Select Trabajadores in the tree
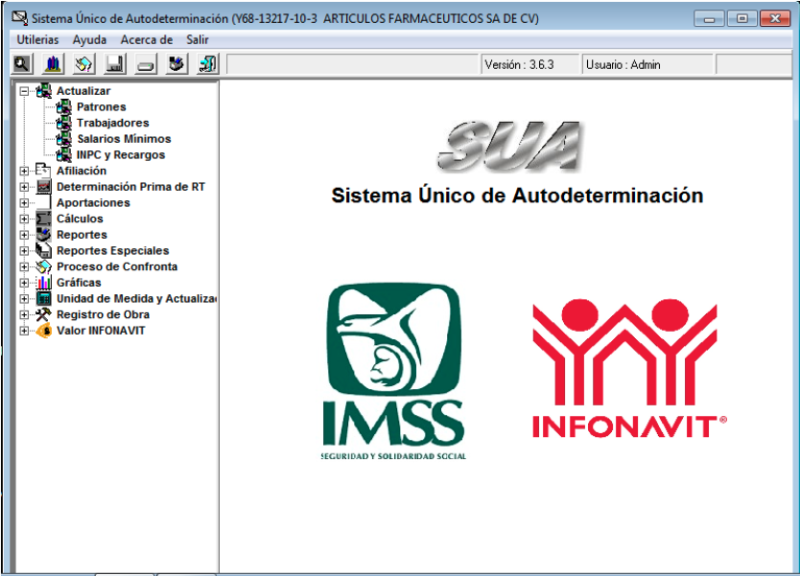This screenshot has width=800, height=576. point(113,123)
